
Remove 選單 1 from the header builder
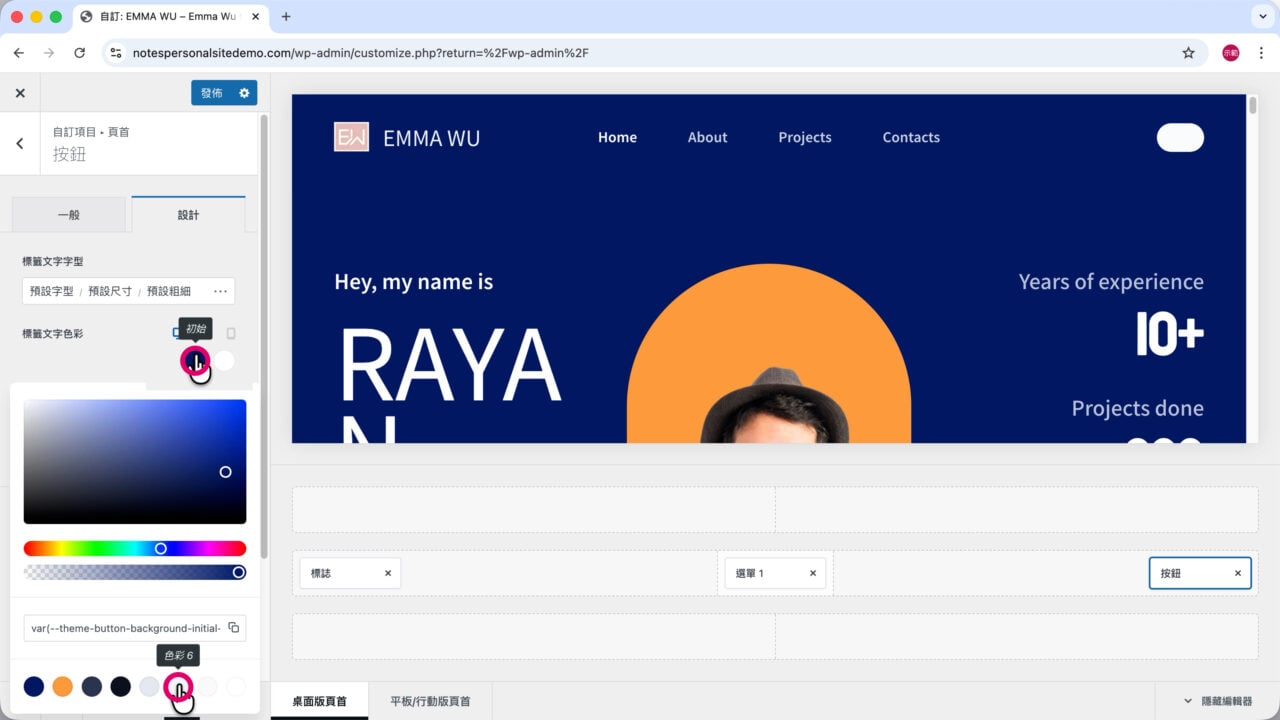click(813, 573)
